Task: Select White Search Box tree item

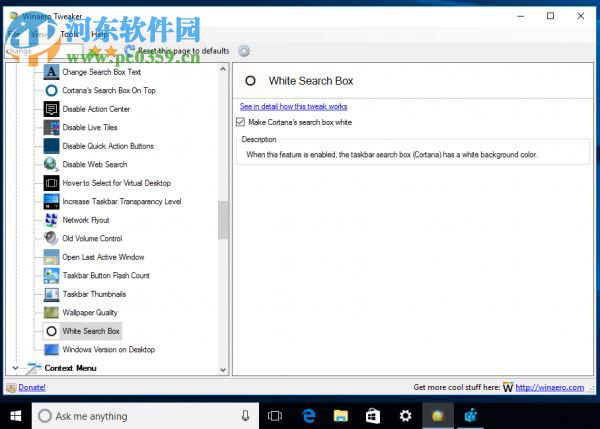Action: click(x=91, y=331)
